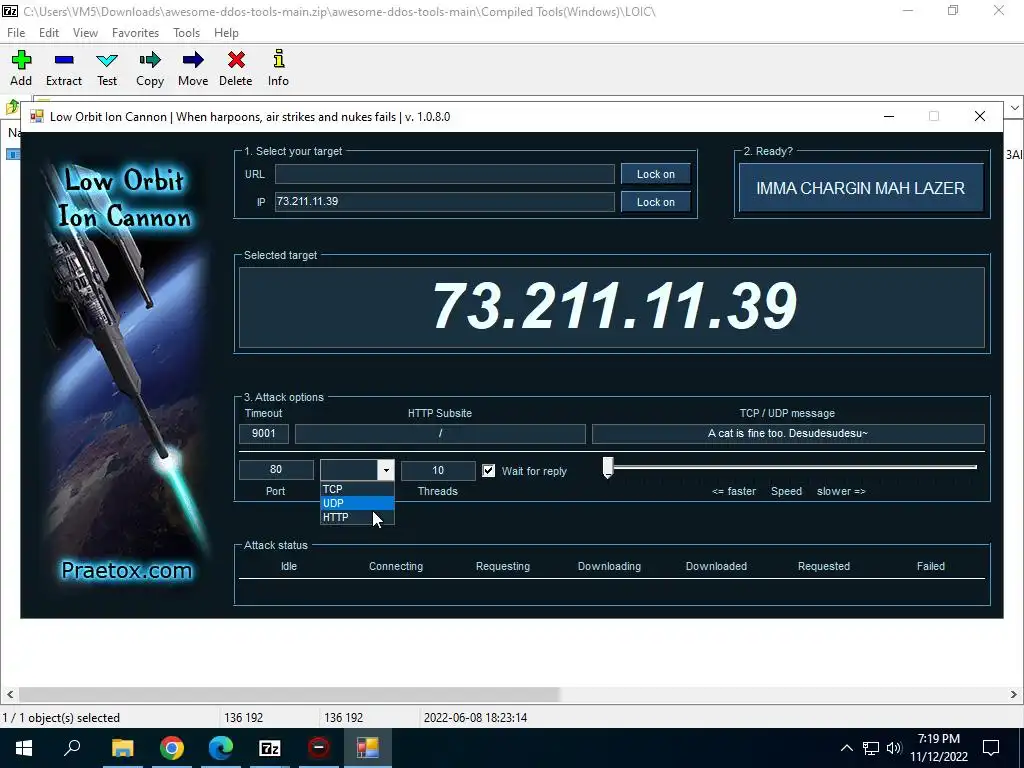The height and width of the screenshot is (768, 1024).
Task: Click the Low Orbit Ion Cannon title bar icon
Action: [x=37, y=117]
